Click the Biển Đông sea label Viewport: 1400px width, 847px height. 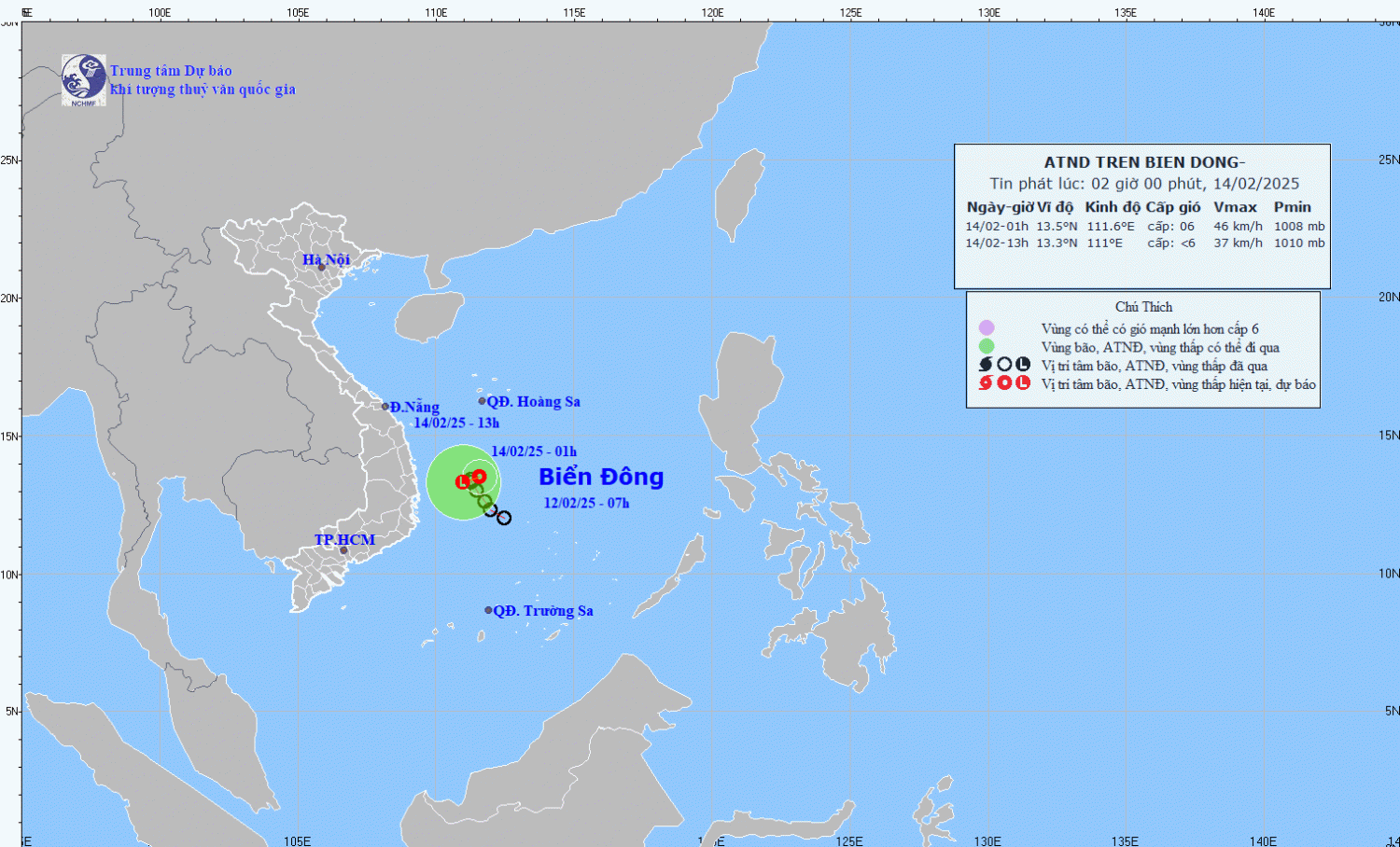point(601,477)
